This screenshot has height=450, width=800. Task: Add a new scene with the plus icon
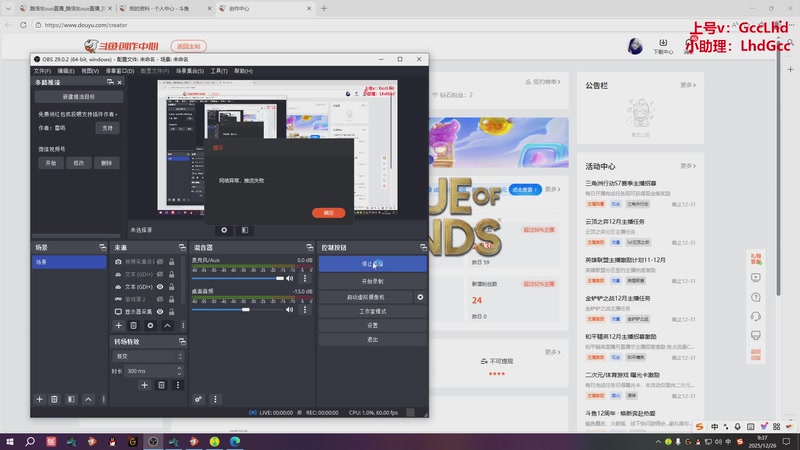tap(39, 399)
